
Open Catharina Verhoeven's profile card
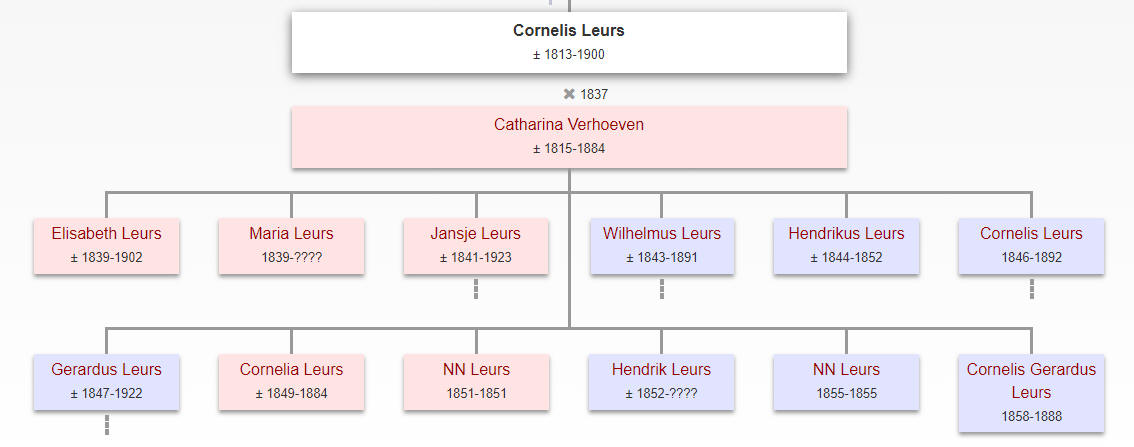tap(569, 137)
